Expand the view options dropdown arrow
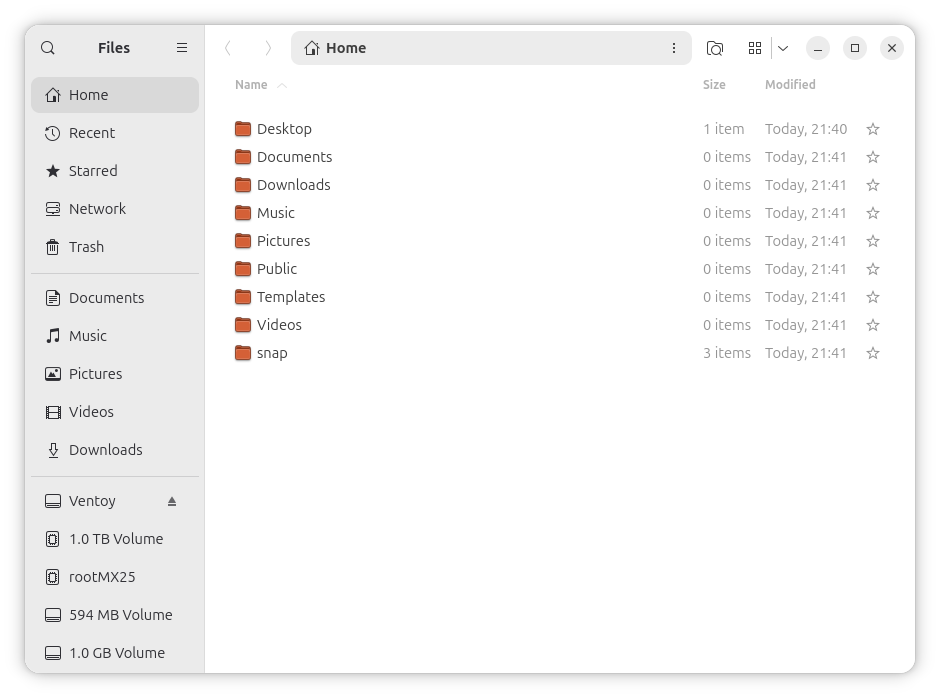This screenshot has height=698, width=940. pos(783,48)
